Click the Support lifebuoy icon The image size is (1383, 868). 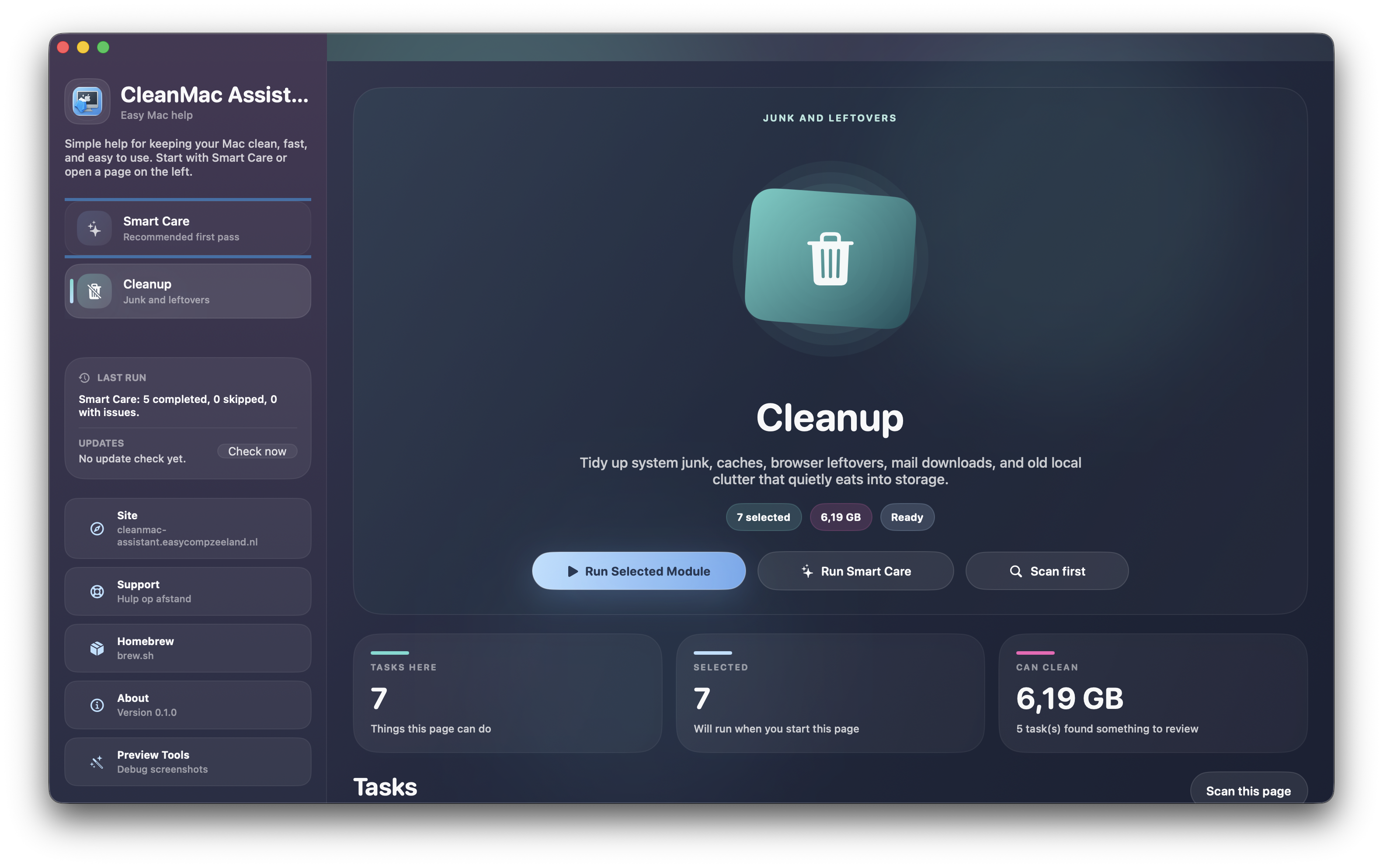[97, 591]
